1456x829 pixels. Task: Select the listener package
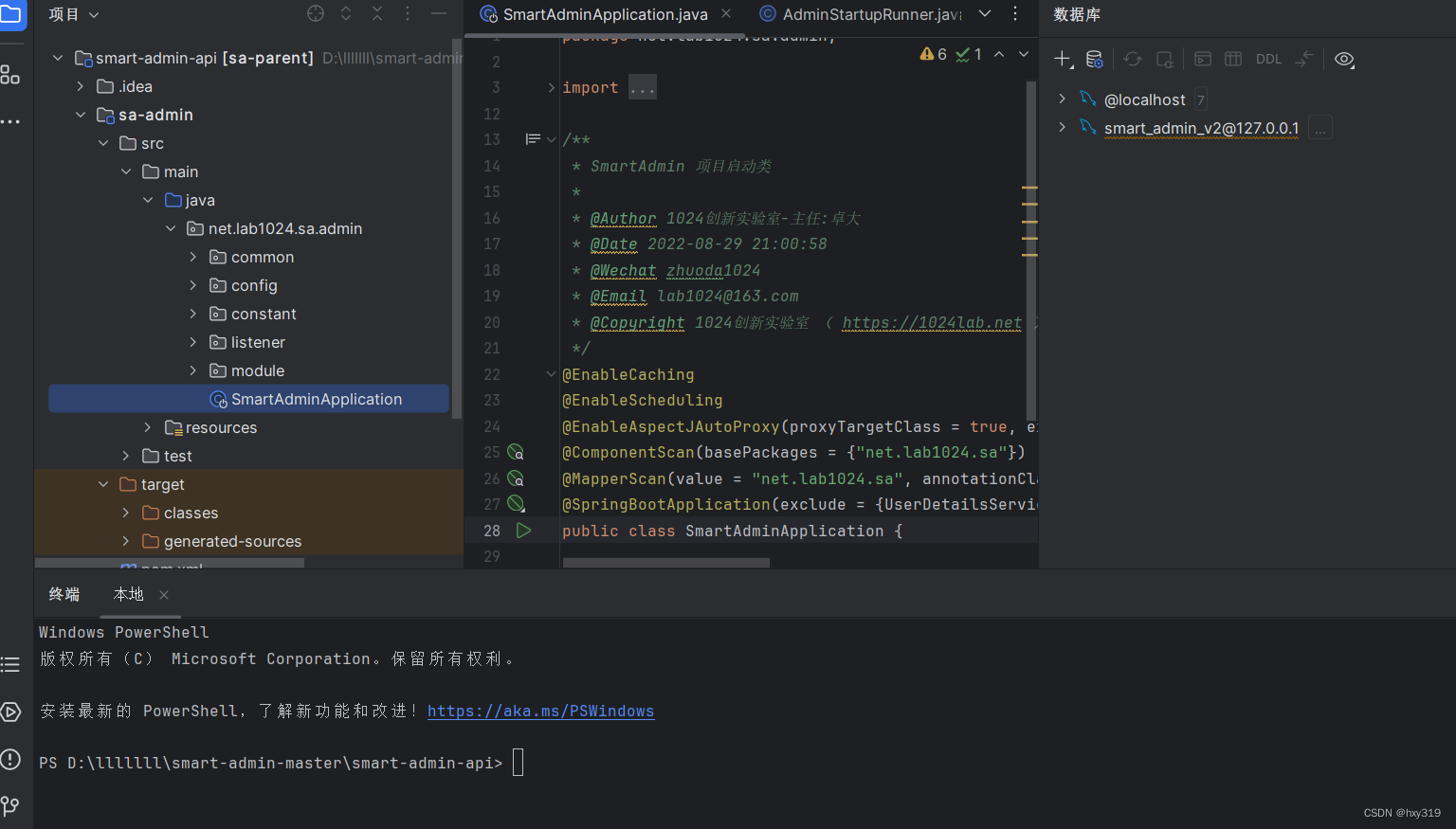tap(258, 342)
